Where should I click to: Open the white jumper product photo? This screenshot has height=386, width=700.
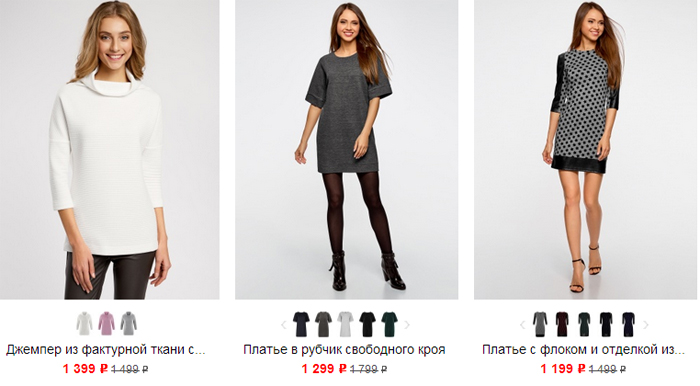click(x=109, y=149)
